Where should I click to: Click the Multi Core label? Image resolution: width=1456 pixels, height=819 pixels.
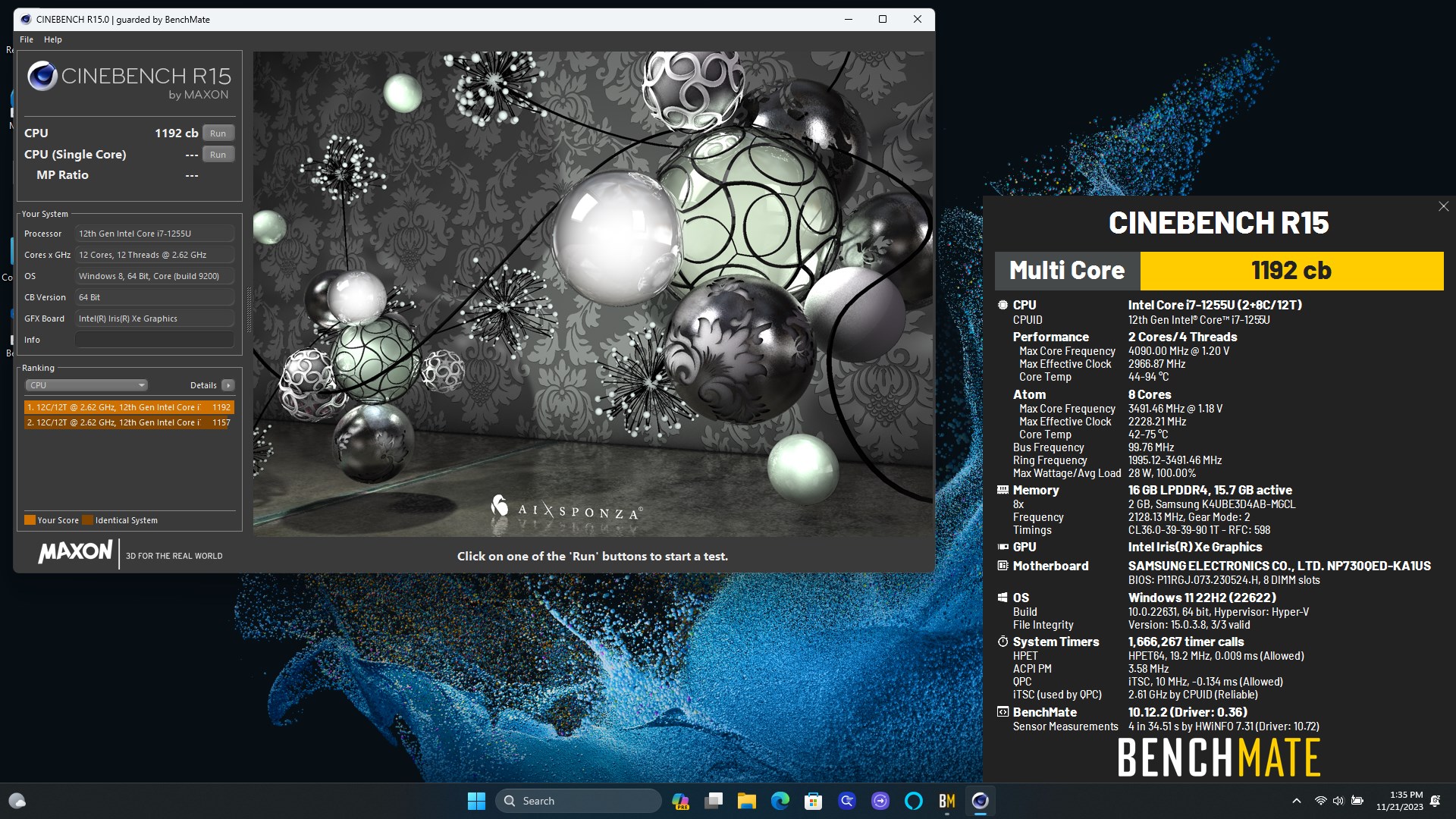1067,271
